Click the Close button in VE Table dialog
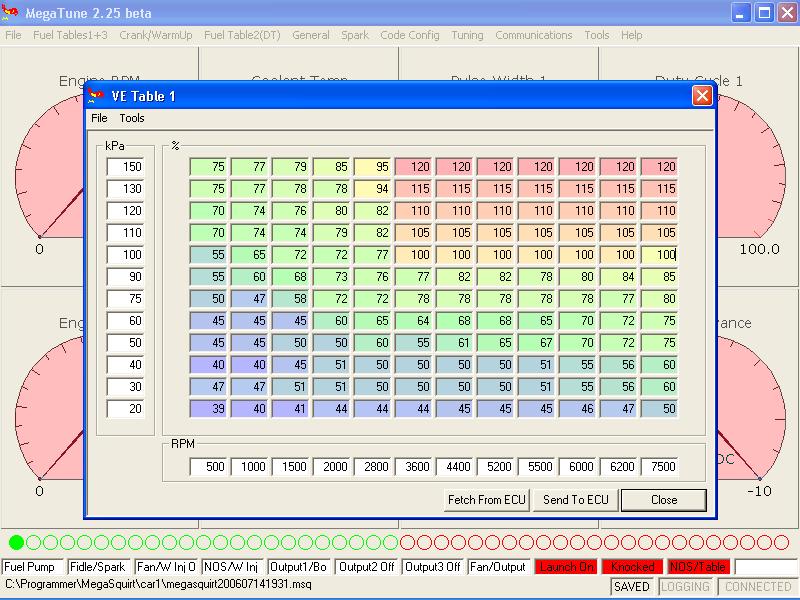The width and height of the screenshot is (800, 600). [664, 500]
